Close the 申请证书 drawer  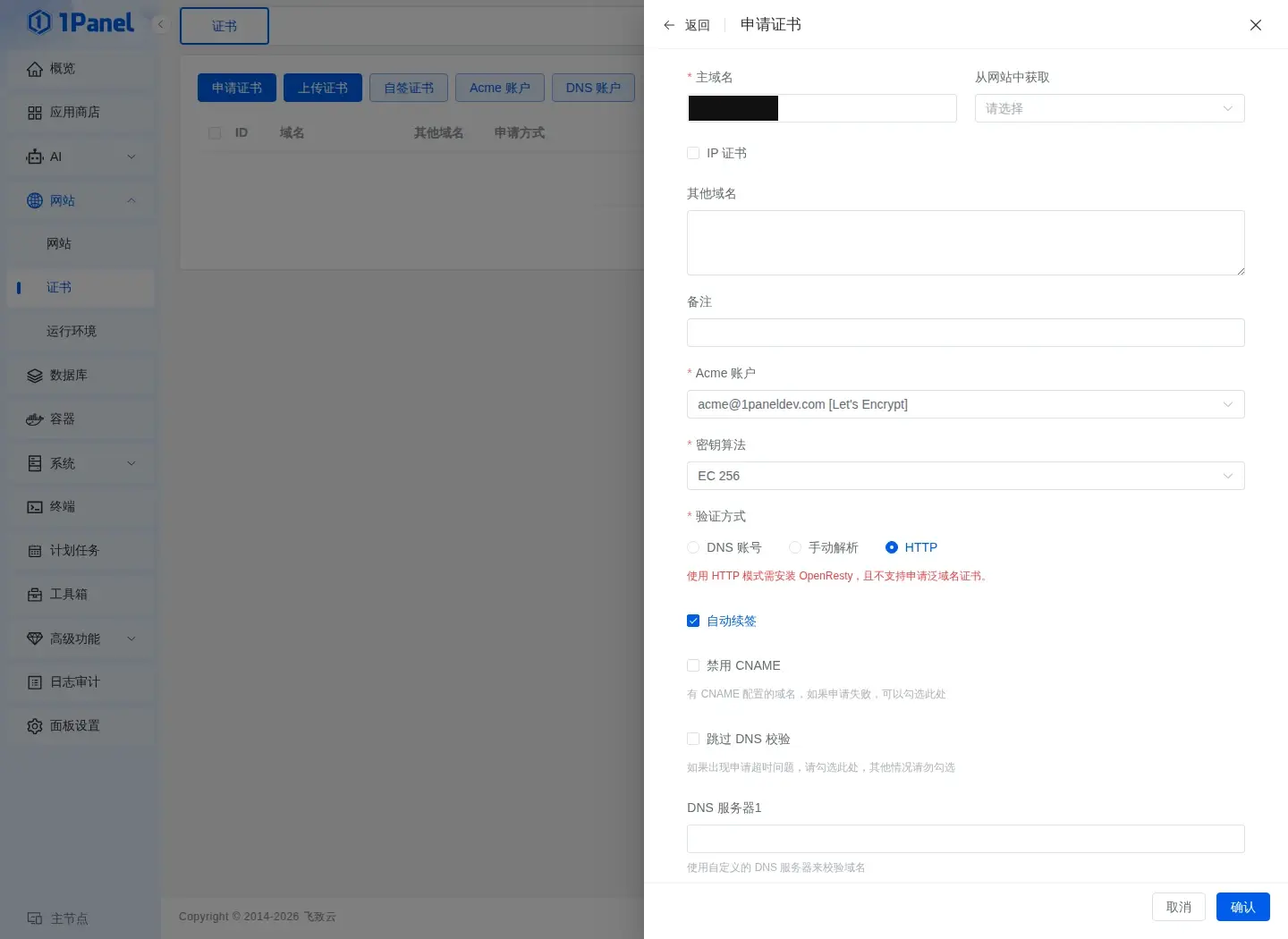pos(1256,25)
